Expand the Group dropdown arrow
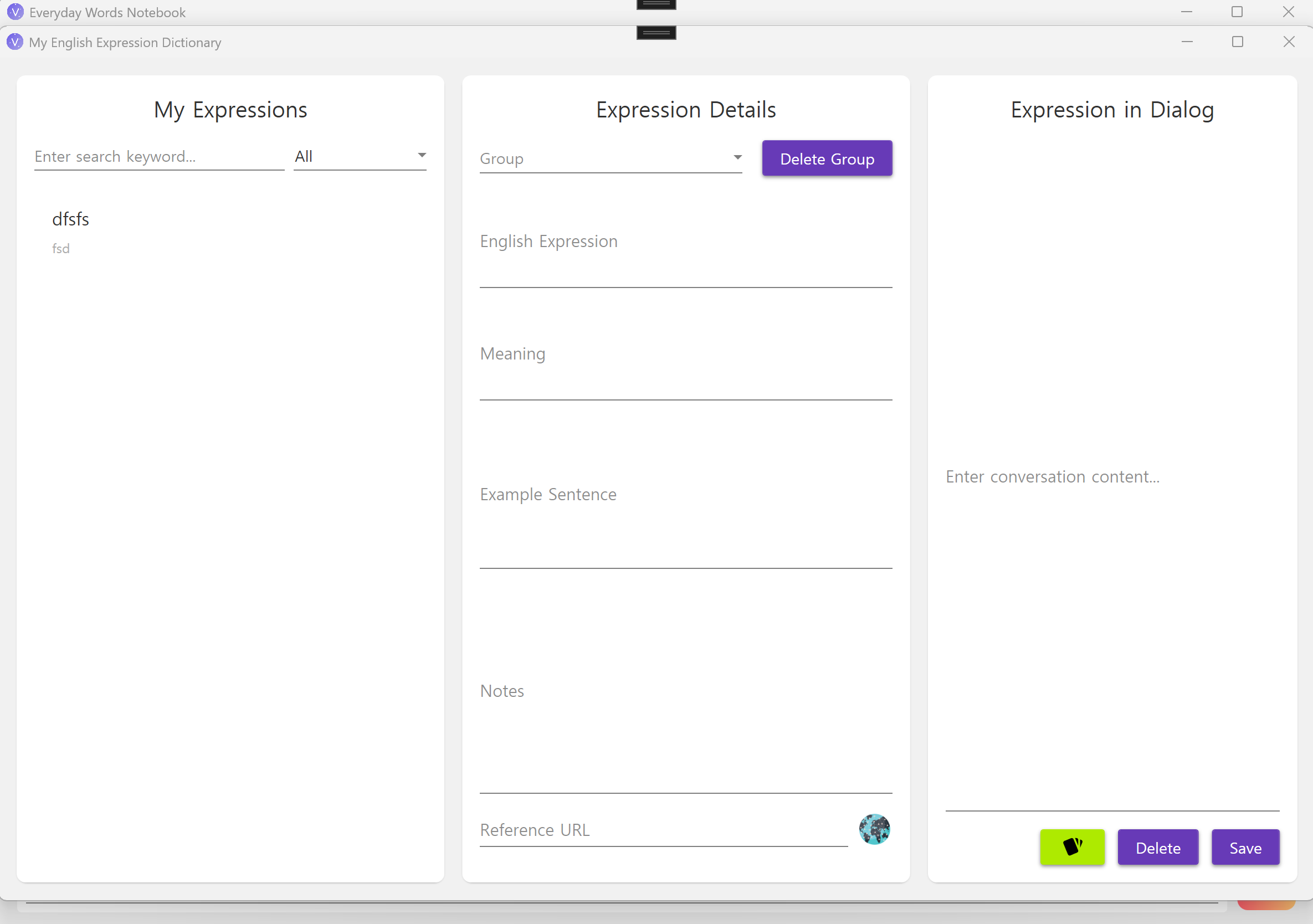The width and height of the screenshot is (1313, 924). [x=737, y=157]
